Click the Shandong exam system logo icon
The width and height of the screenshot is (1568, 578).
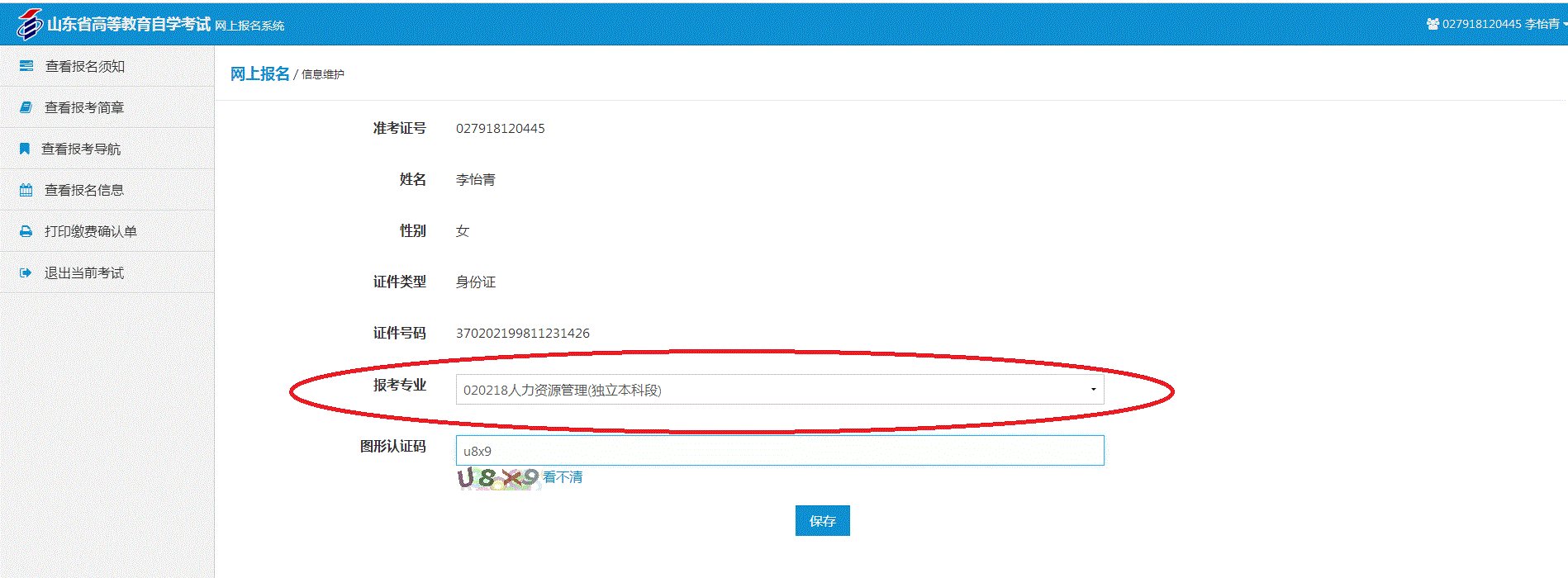tap(29, 24)
